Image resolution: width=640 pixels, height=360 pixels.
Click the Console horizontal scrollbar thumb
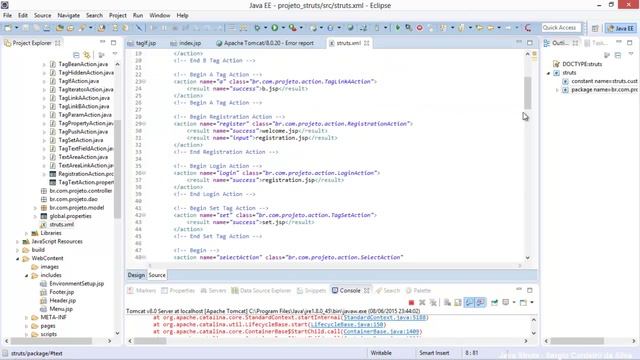pos(150,341)
